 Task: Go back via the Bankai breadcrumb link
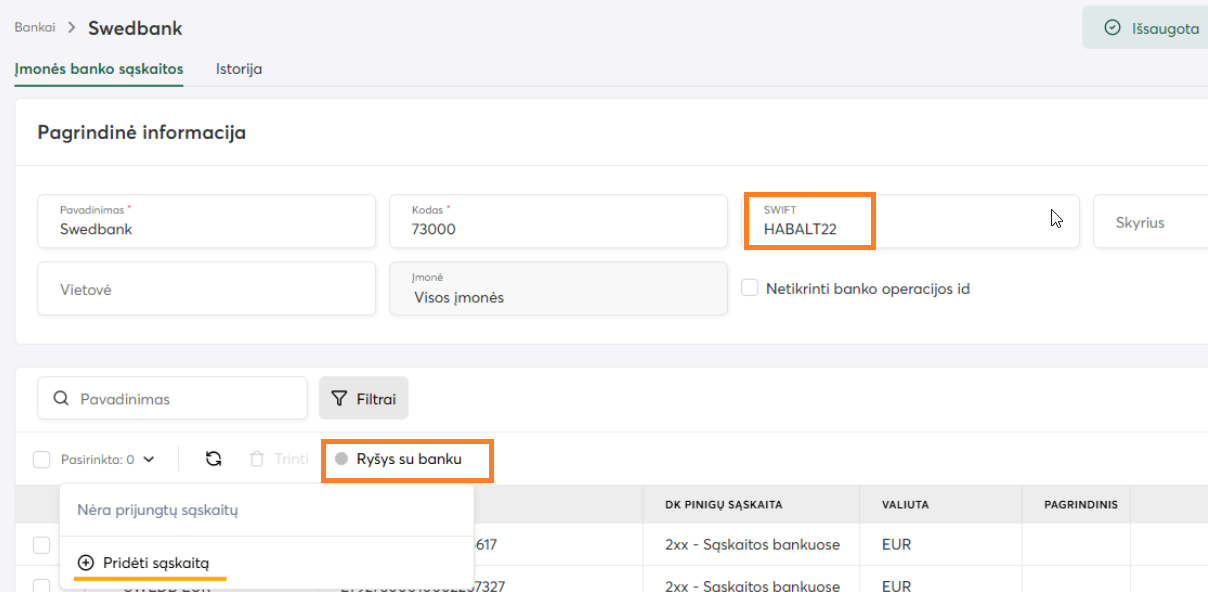tap(35, 28)
